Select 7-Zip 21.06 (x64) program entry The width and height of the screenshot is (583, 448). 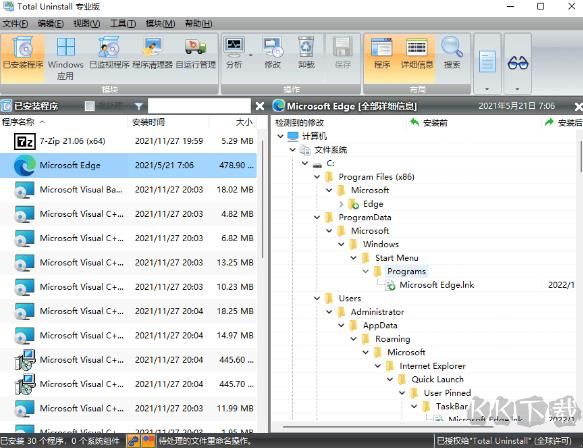pyautogui.click(x=128, y=141)
